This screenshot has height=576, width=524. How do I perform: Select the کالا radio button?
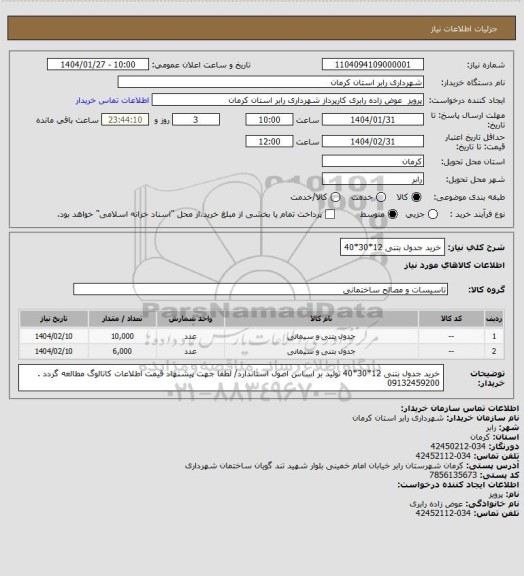416,197
